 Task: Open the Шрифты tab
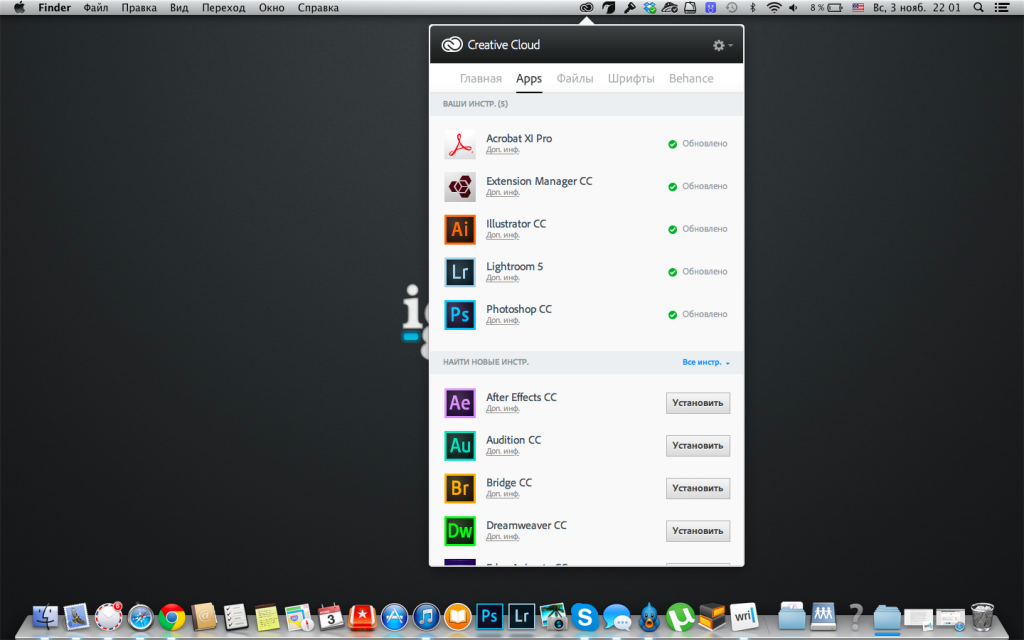point(631,78)
